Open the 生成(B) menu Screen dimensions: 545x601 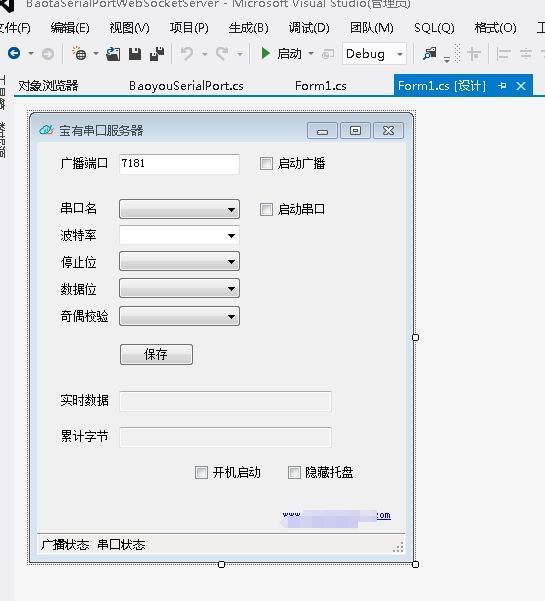point(248,28)
